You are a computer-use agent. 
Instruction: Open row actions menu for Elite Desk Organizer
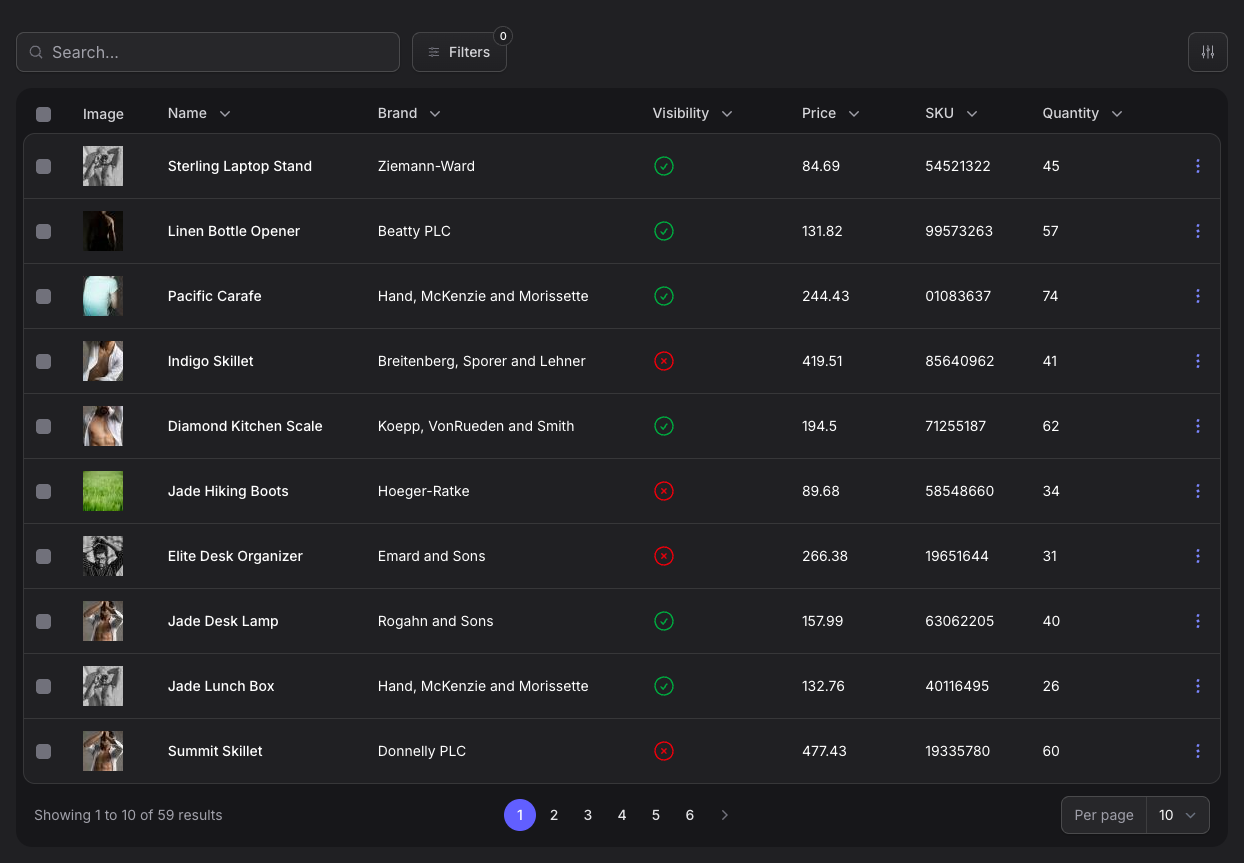click(1198, 556)
